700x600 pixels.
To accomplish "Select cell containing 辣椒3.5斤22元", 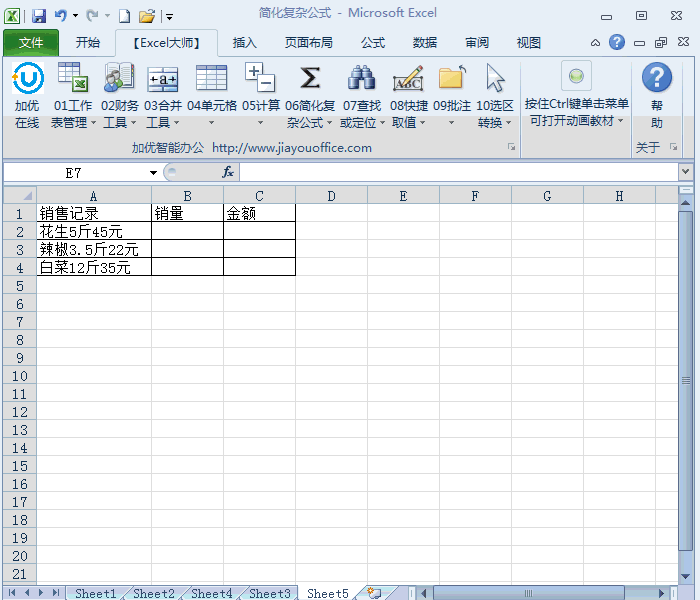I will 94,249.
